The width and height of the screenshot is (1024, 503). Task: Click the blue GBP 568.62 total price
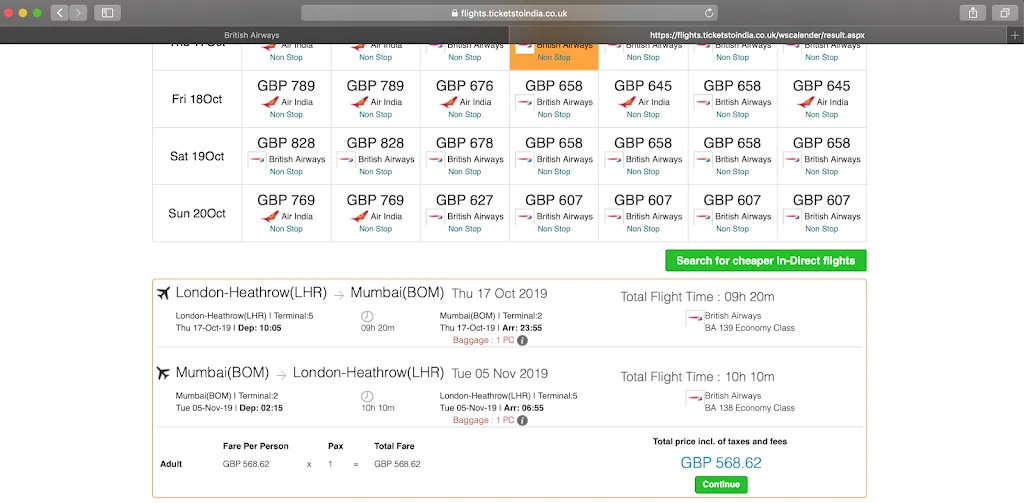(x=721, y=463)
